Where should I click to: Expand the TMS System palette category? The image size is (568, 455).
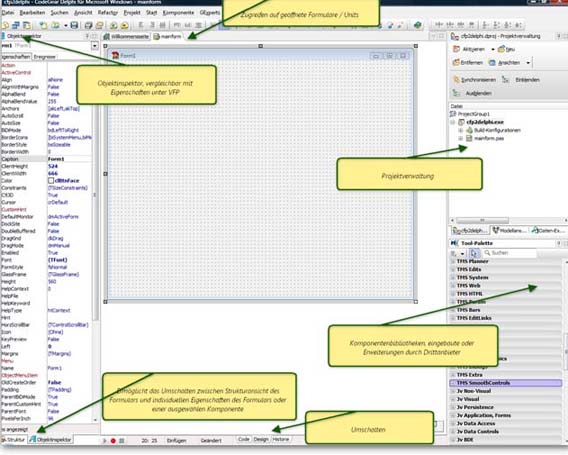tap(453, 277)
